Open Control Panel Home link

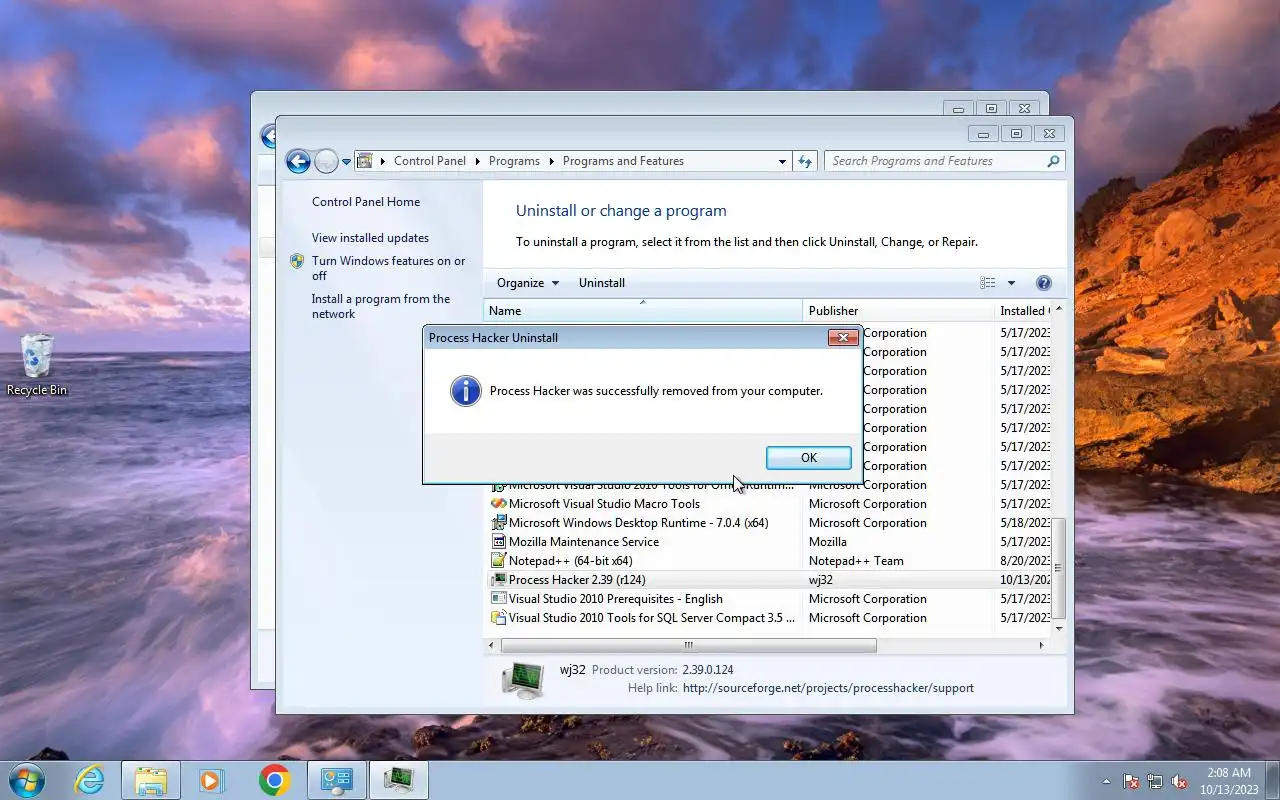click(366, 202)
